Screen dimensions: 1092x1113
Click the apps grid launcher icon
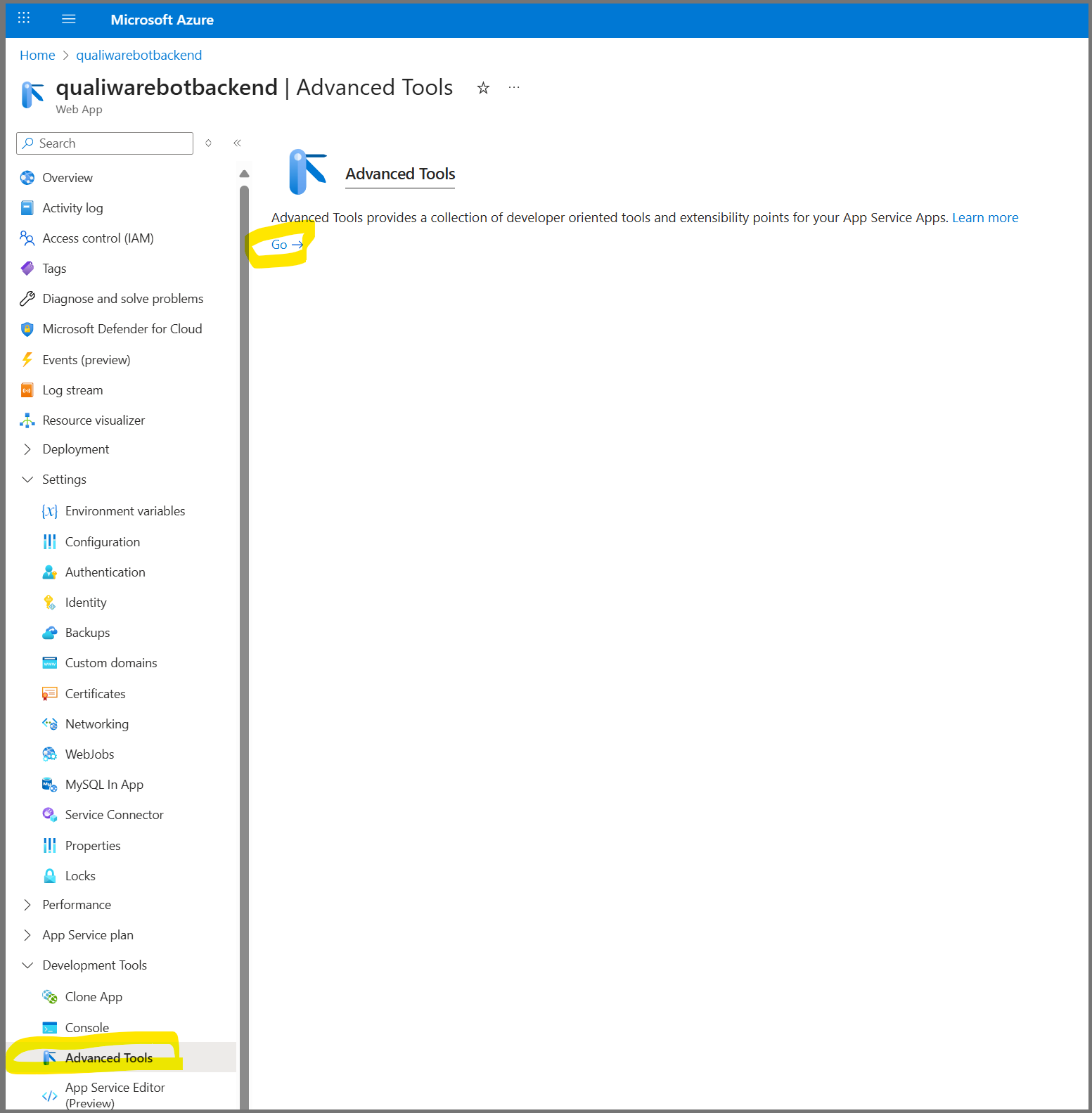(x=24, y=19)
